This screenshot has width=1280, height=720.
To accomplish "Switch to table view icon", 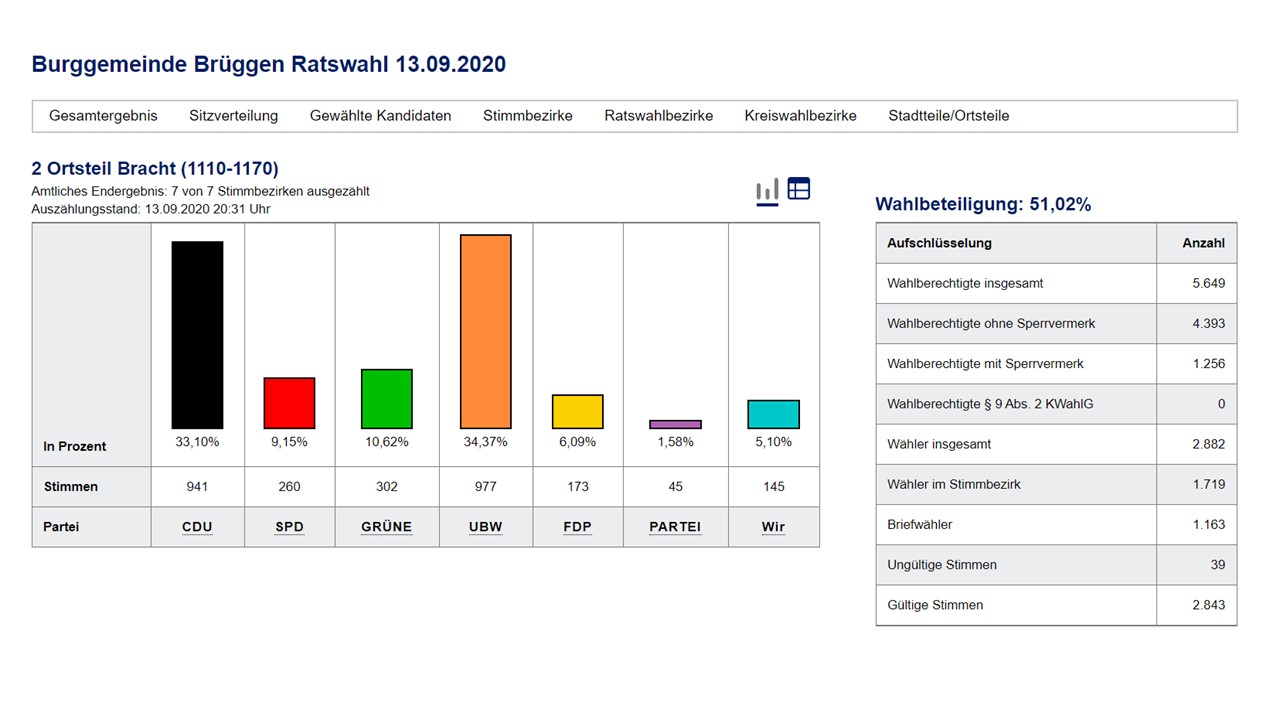I will click(798, 189).
